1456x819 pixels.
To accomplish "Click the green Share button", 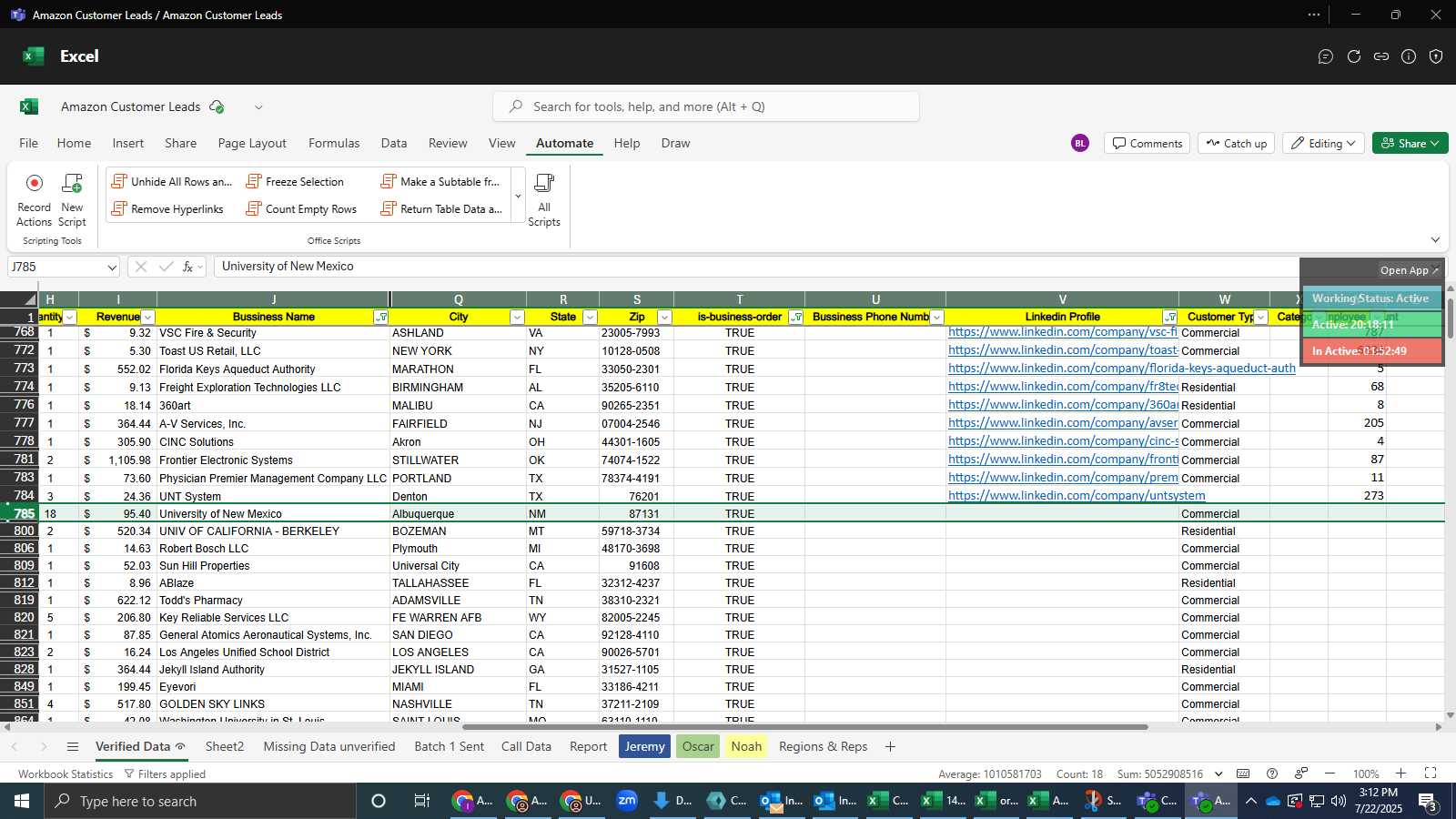I will click(1410, 143).
